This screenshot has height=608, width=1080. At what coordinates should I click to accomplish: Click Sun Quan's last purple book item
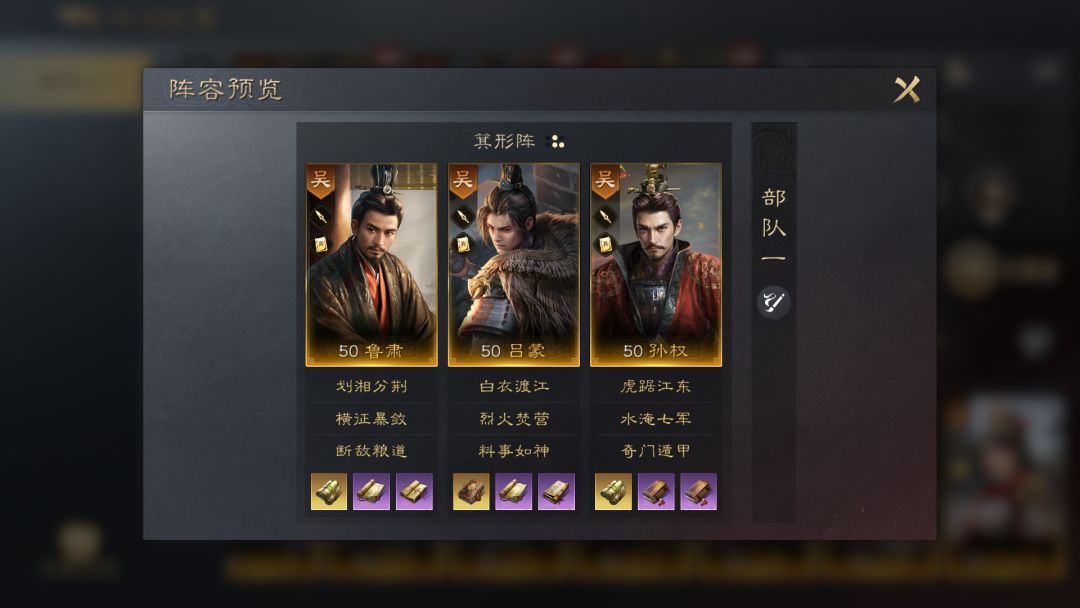point(698,492)
